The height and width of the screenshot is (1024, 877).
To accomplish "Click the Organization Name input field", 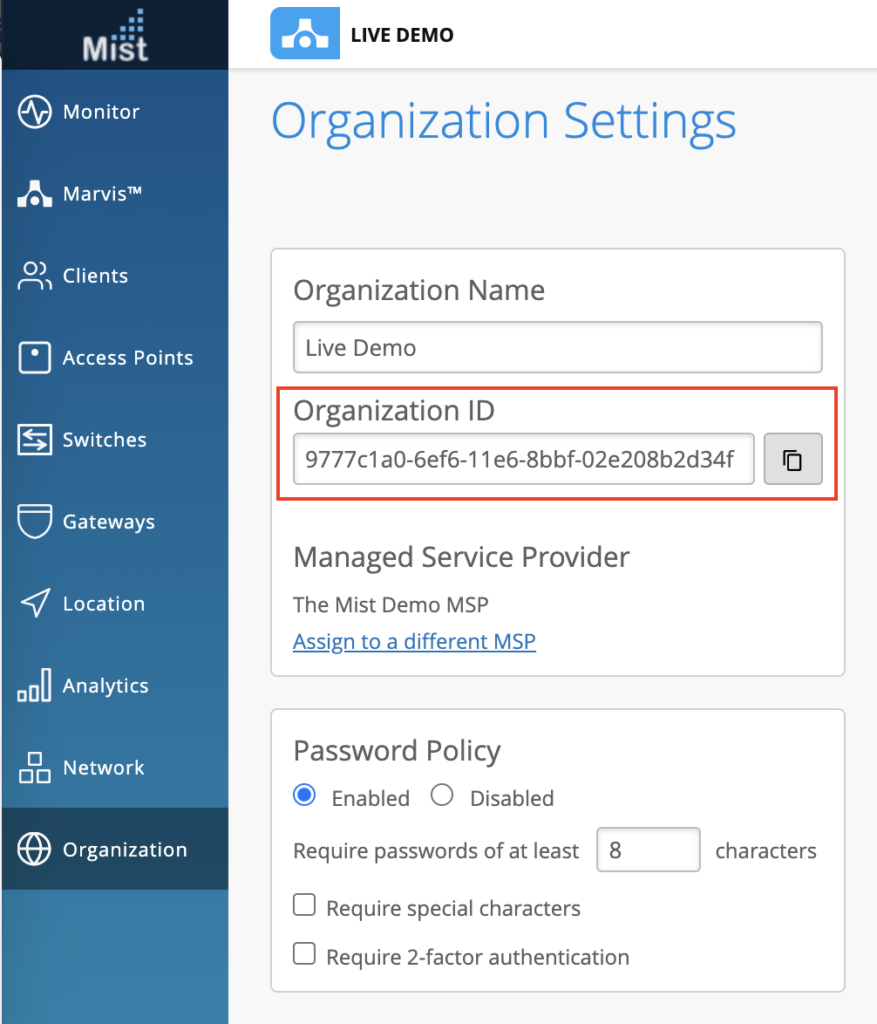I will pos(557,347).
